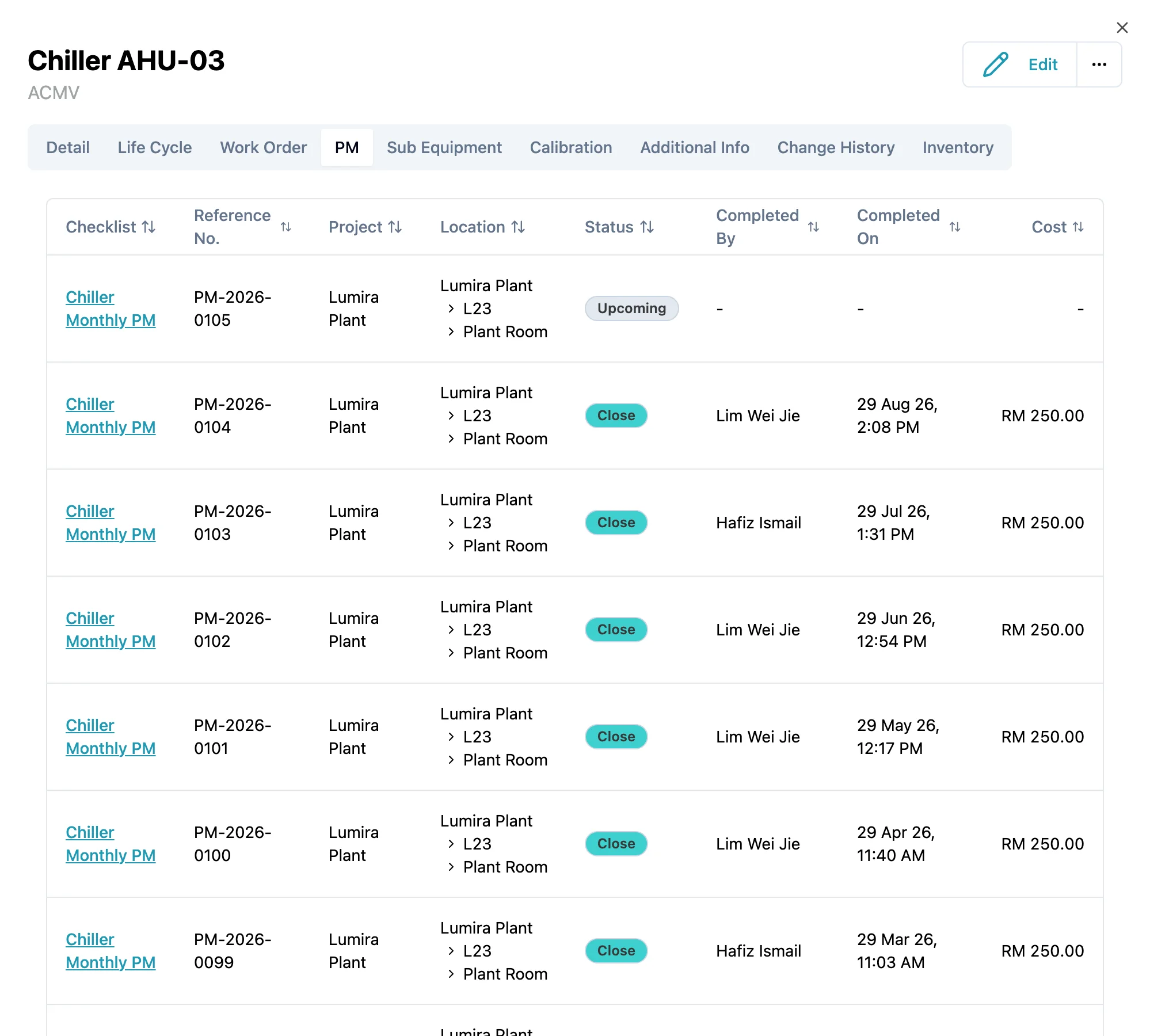Sort by Completed By column arrows

(x=813, y=227)
